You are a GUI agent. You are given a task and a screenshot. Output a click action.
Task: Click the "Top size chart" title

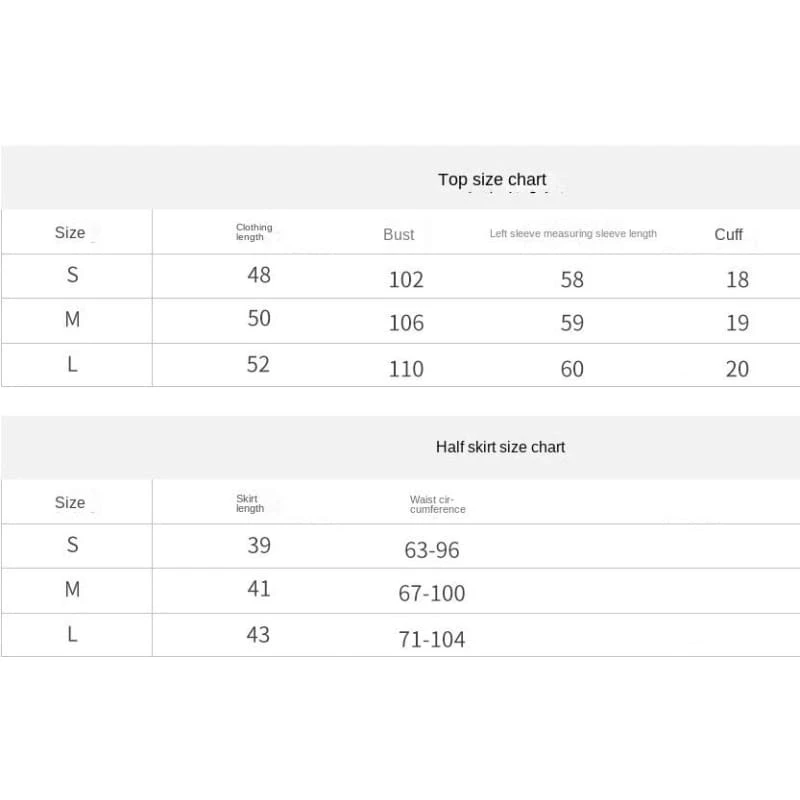point(492,180)
